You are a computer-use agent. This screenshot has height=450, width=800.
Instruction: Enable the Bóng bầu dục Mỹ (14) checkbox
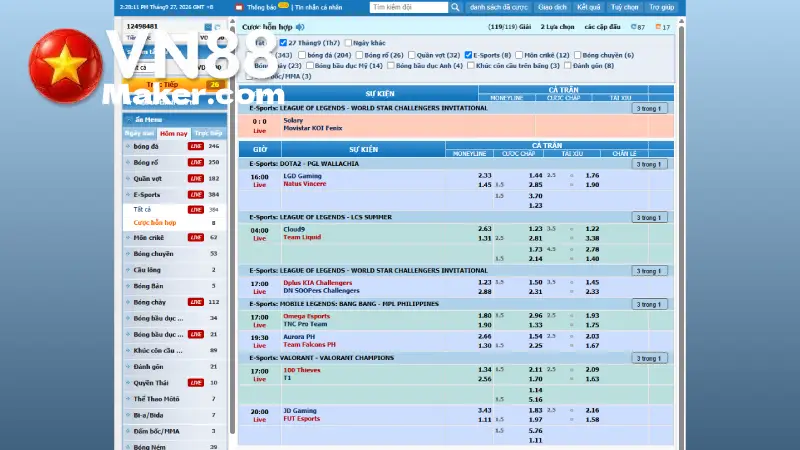pos(310,66)
